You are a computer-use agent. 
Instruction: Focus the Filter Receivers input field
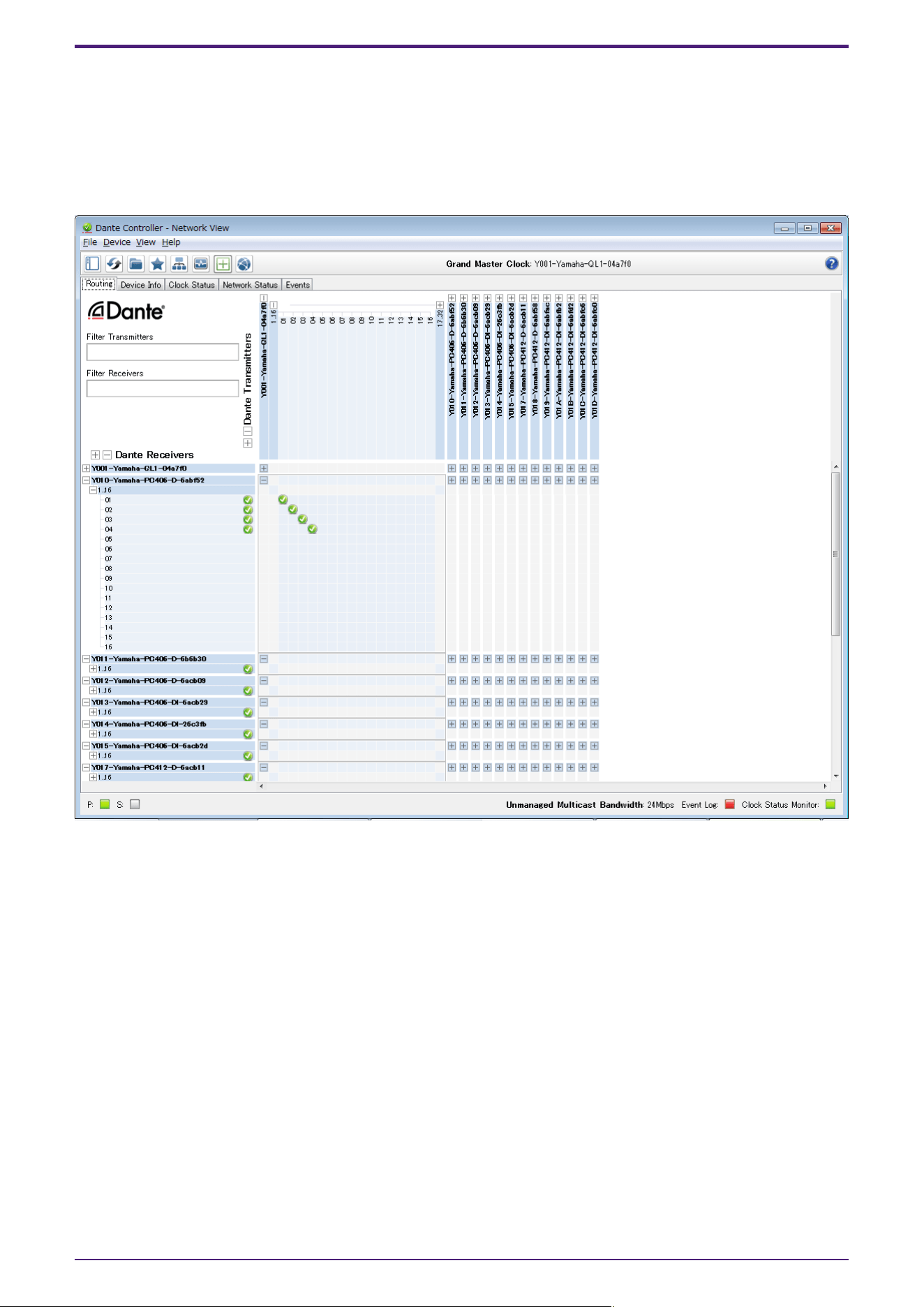(163, 388)
